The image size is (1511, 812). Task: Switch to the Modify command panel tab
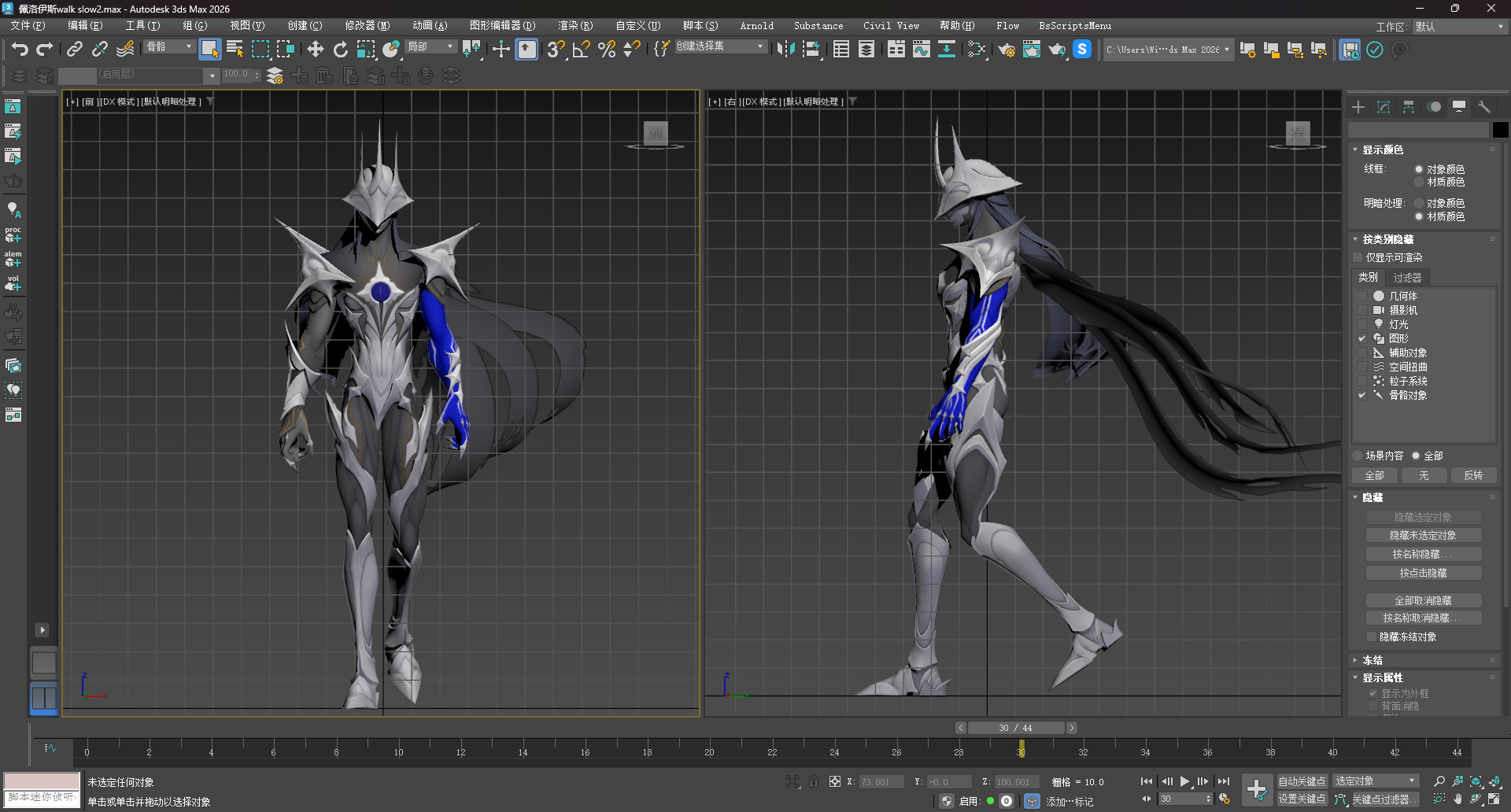(x=1384, y=107)
